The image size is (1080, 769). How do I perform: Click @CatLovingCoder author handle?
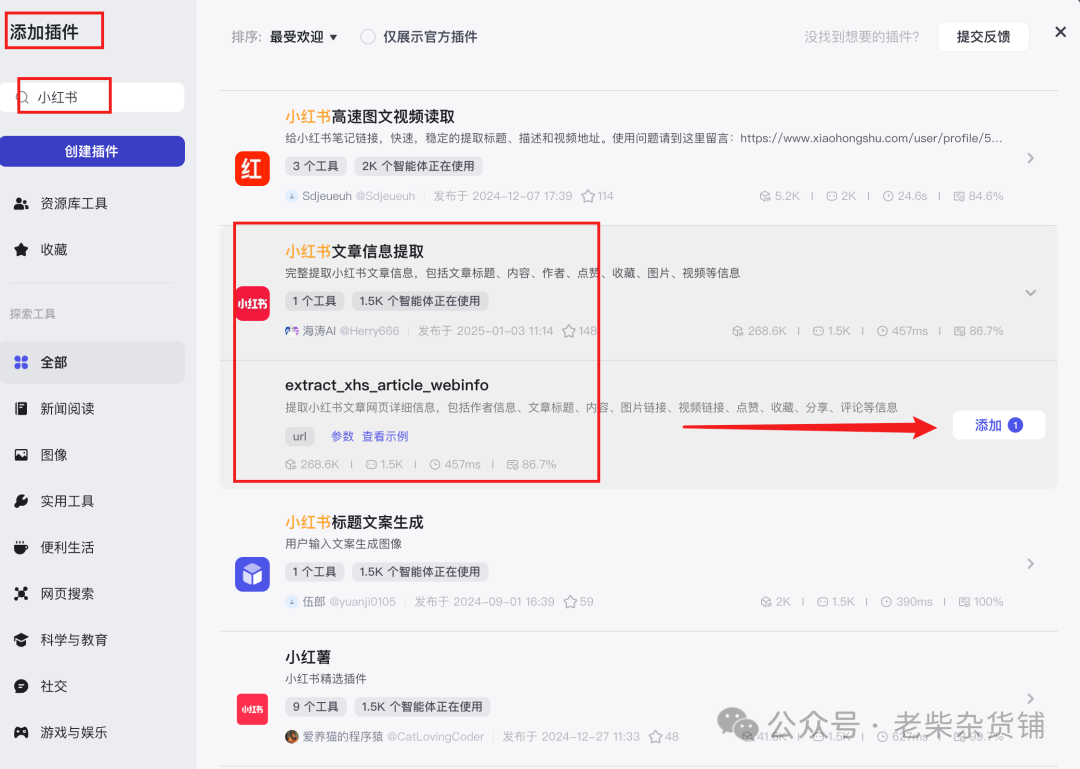pyautogui.click(x=435, y=737)
